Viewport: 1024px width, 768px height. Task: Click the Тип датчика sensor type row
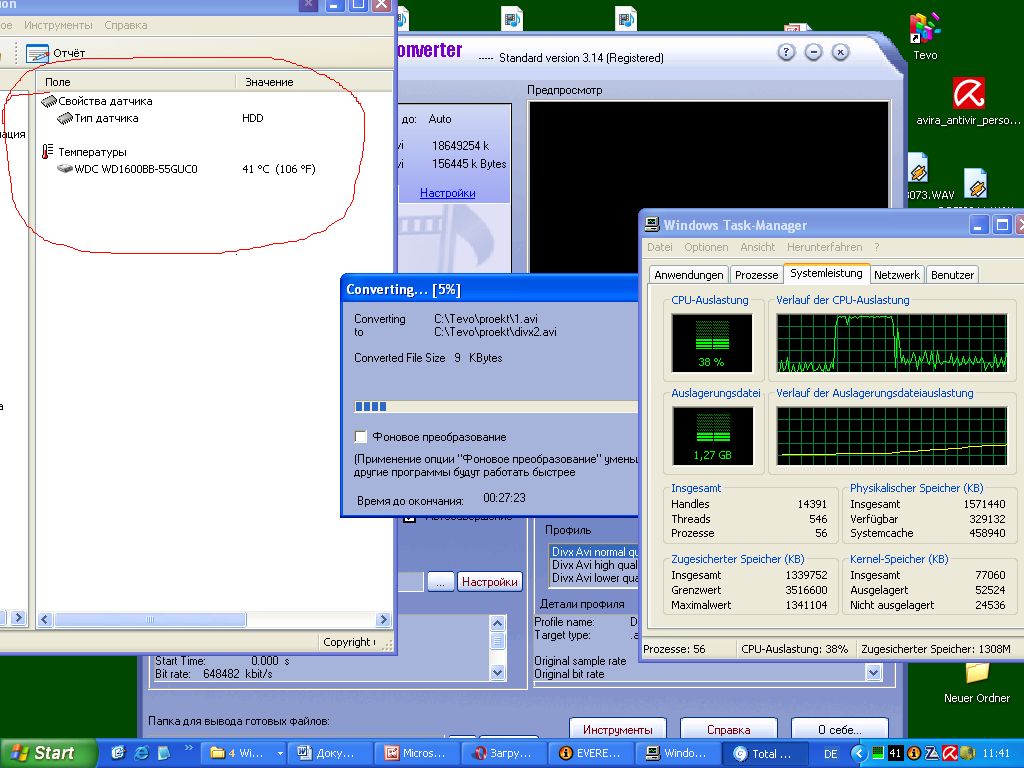pos(106,118)
